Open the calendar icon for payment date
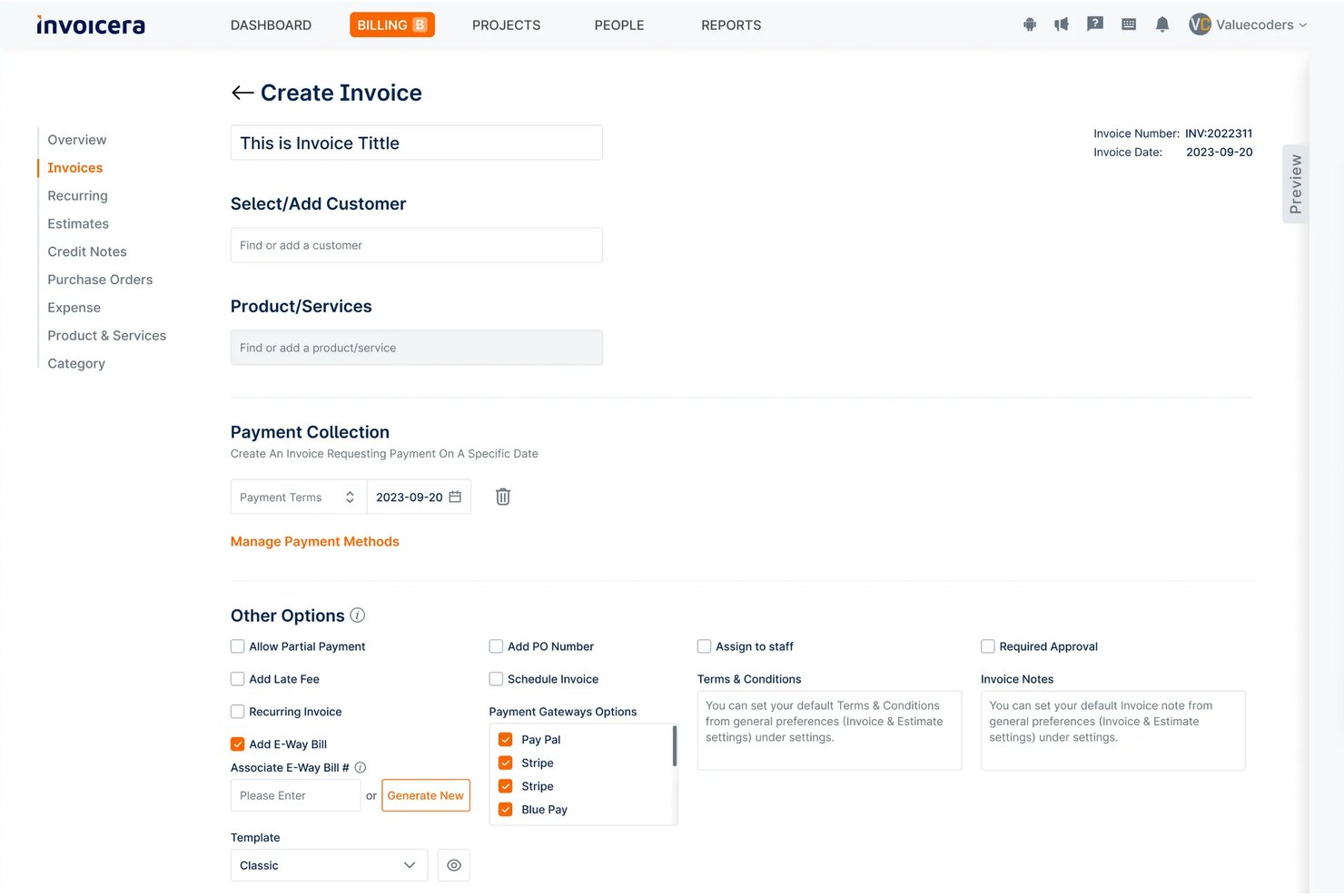1344x896 pixels. [455, 497]
